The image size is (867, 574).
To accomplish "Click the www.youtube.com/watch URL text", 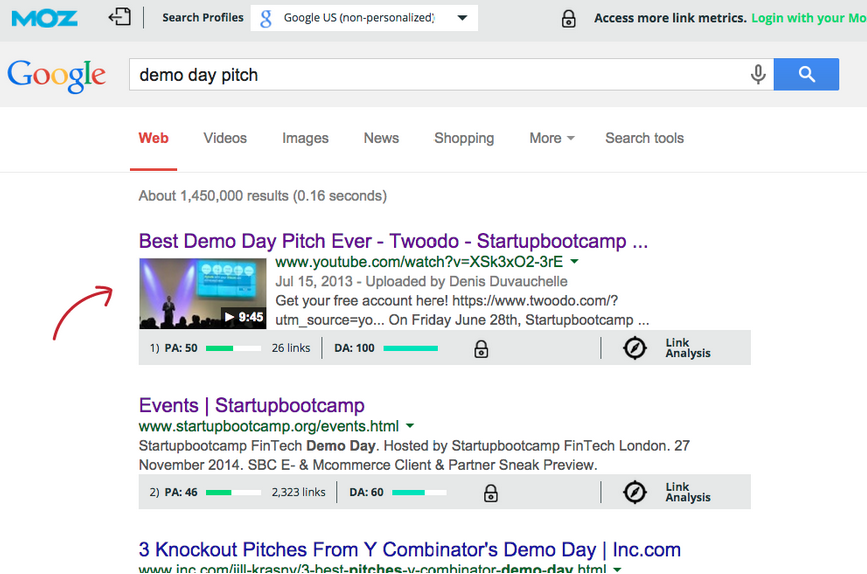I will 419,262.
